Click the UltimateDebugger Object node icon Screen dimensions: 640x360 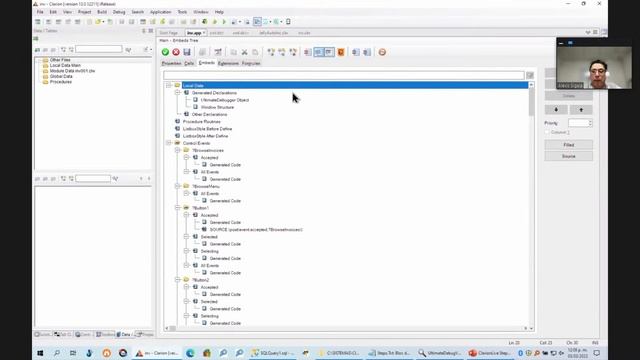(195, 100)
